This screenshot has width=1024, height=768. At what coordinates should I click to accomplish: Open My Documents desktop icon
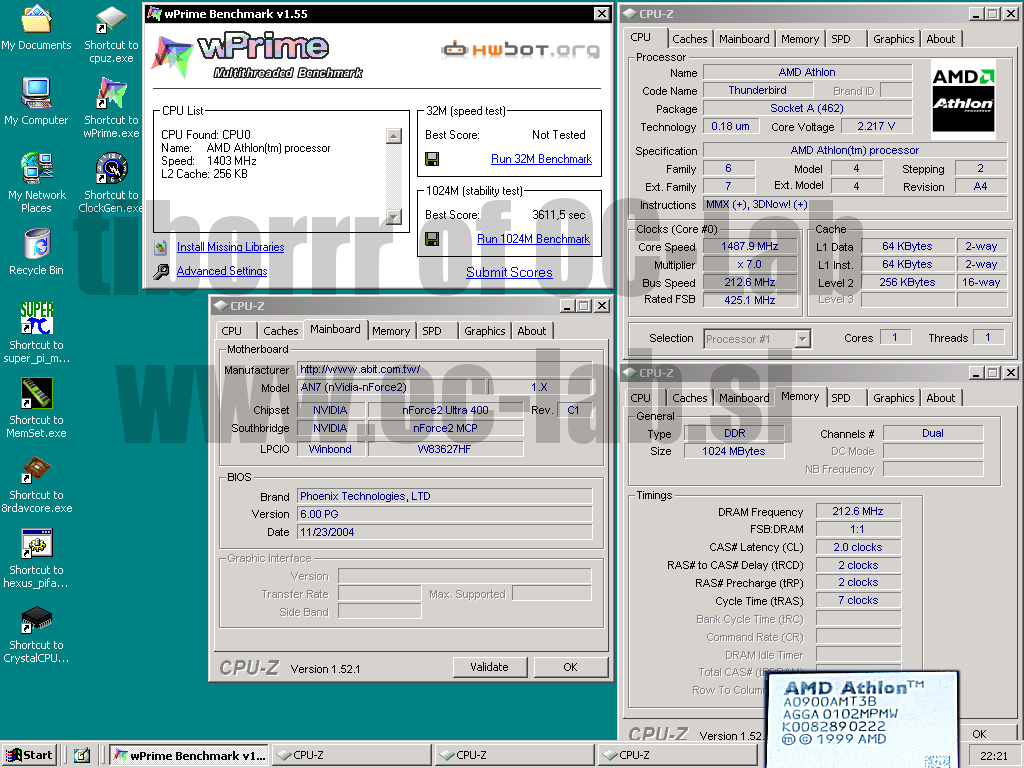pos(37,18)
